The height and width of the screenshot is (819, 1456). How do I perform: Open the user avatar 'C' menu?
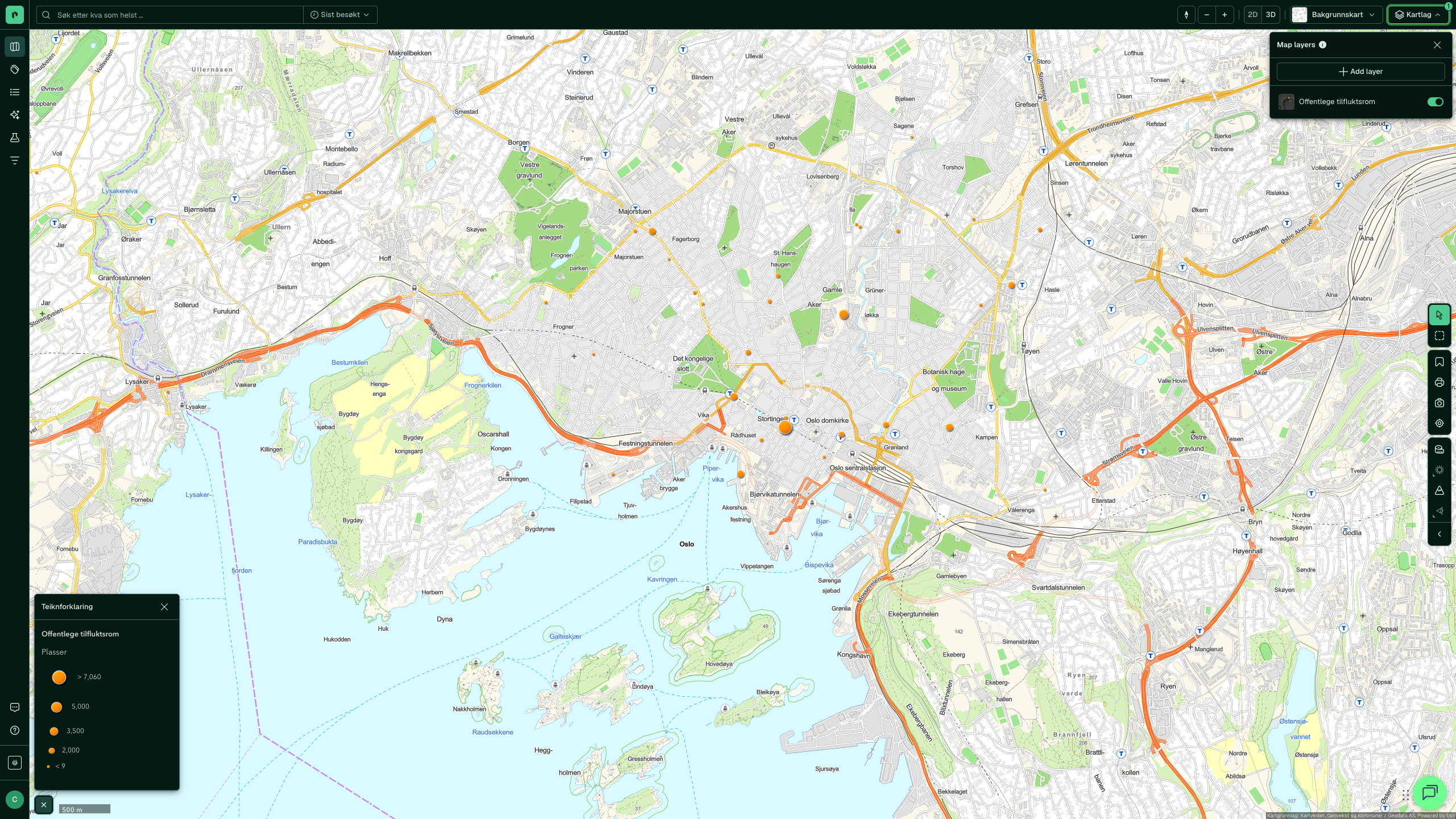click(x=15, y=800)
